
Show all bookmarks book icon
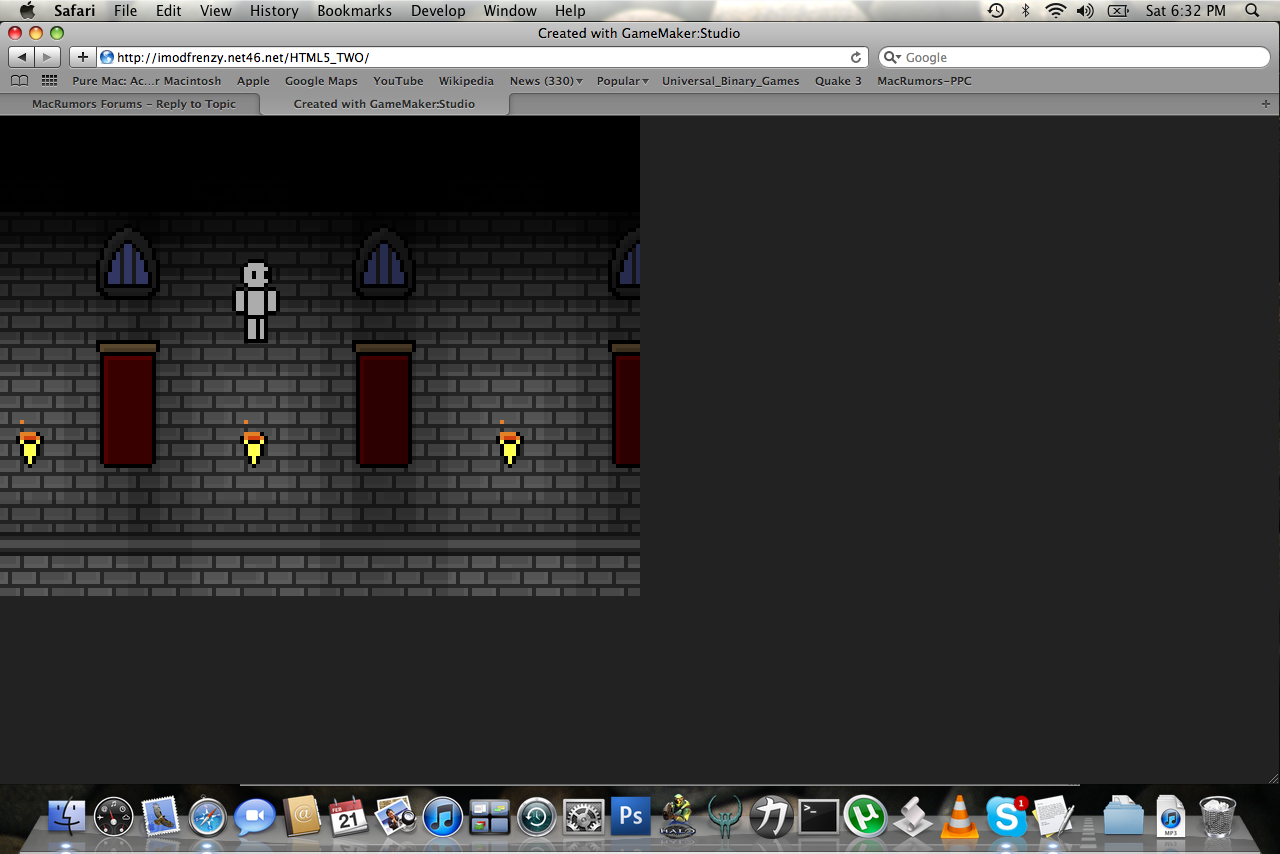19,81
